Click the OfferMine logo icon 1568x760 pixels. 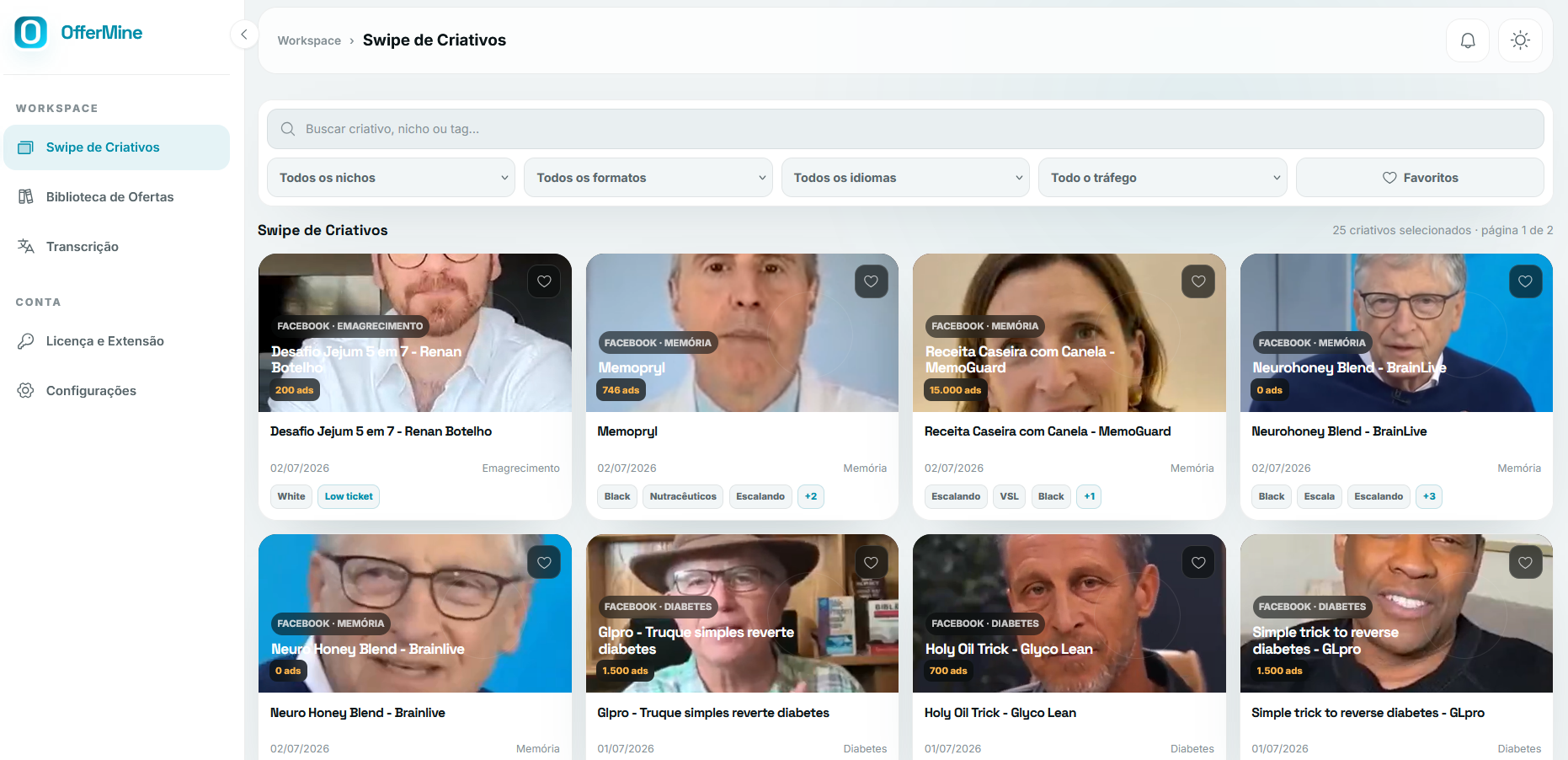click(x=31, y=32)
